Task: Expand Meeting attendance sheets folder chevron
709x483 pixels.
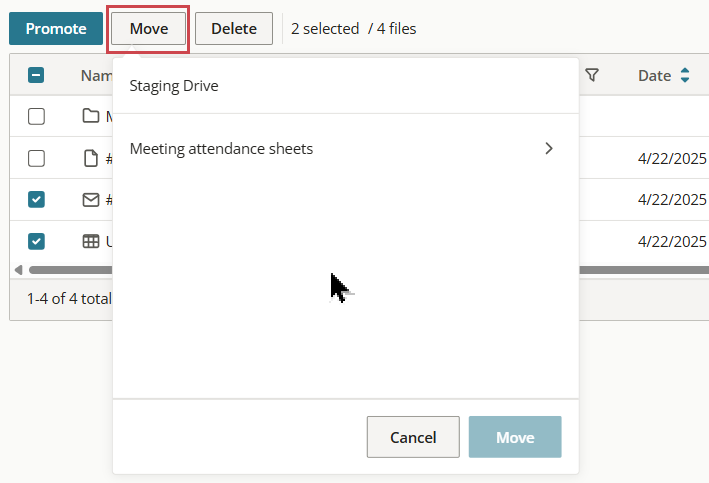Action: coord(549,148)
